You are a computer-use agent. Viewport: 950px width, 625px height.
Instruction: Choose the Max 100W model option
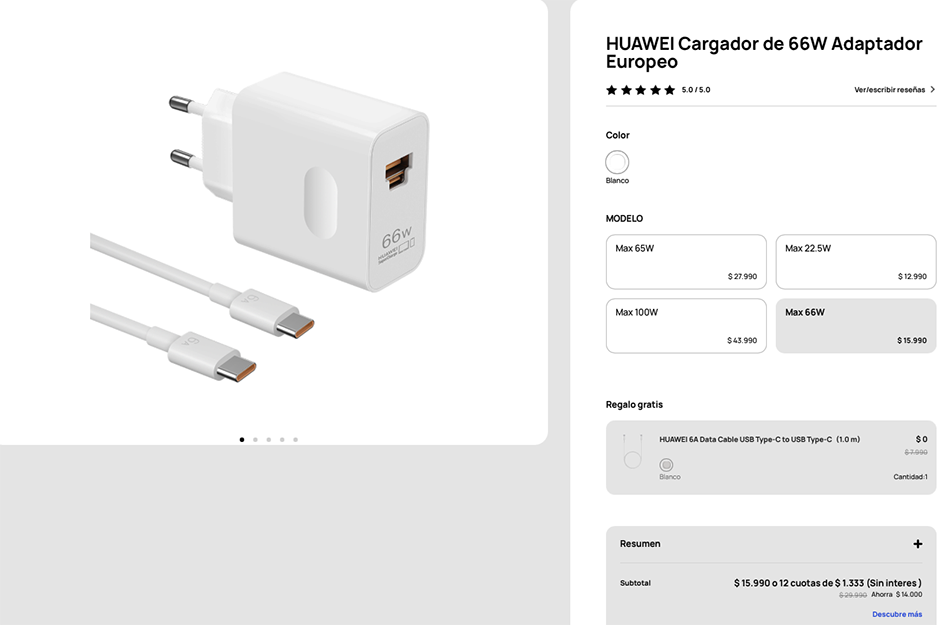[x=686, y=326]
